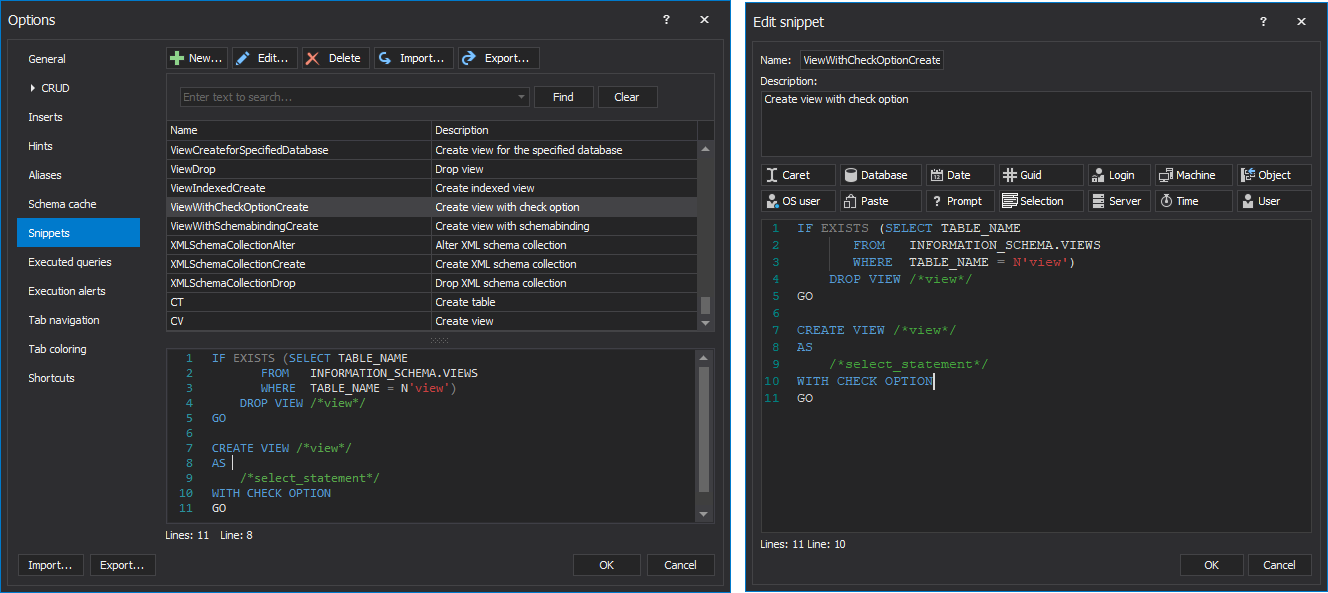Insert the Guid variable
Viewport: 1328px width, 593px height.
pos(1040,175)
